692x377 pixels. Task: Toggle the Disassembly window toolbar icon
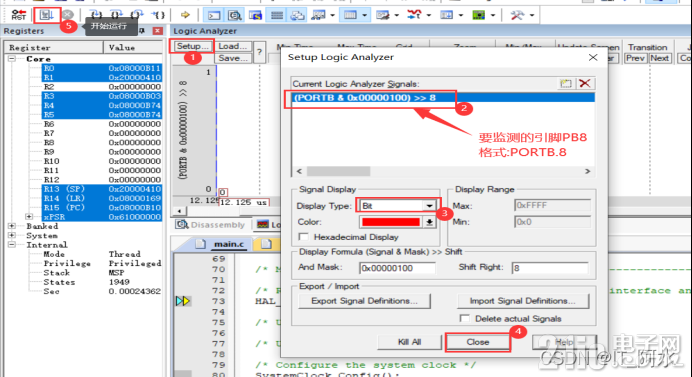pyautogui.click(x=235, y=15)
